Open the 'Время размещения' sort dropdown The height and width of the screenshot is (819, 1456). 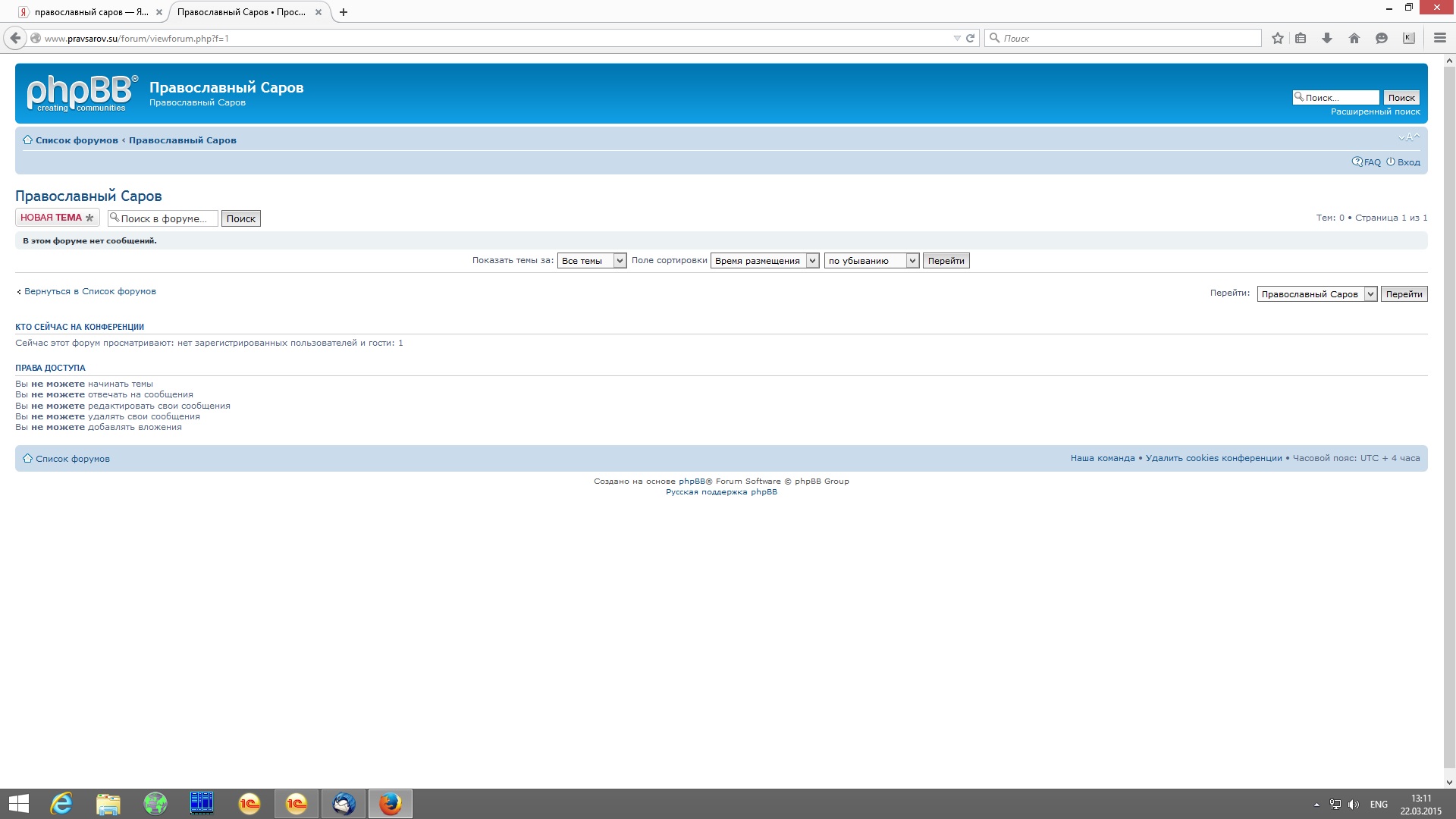pos(764,261)
